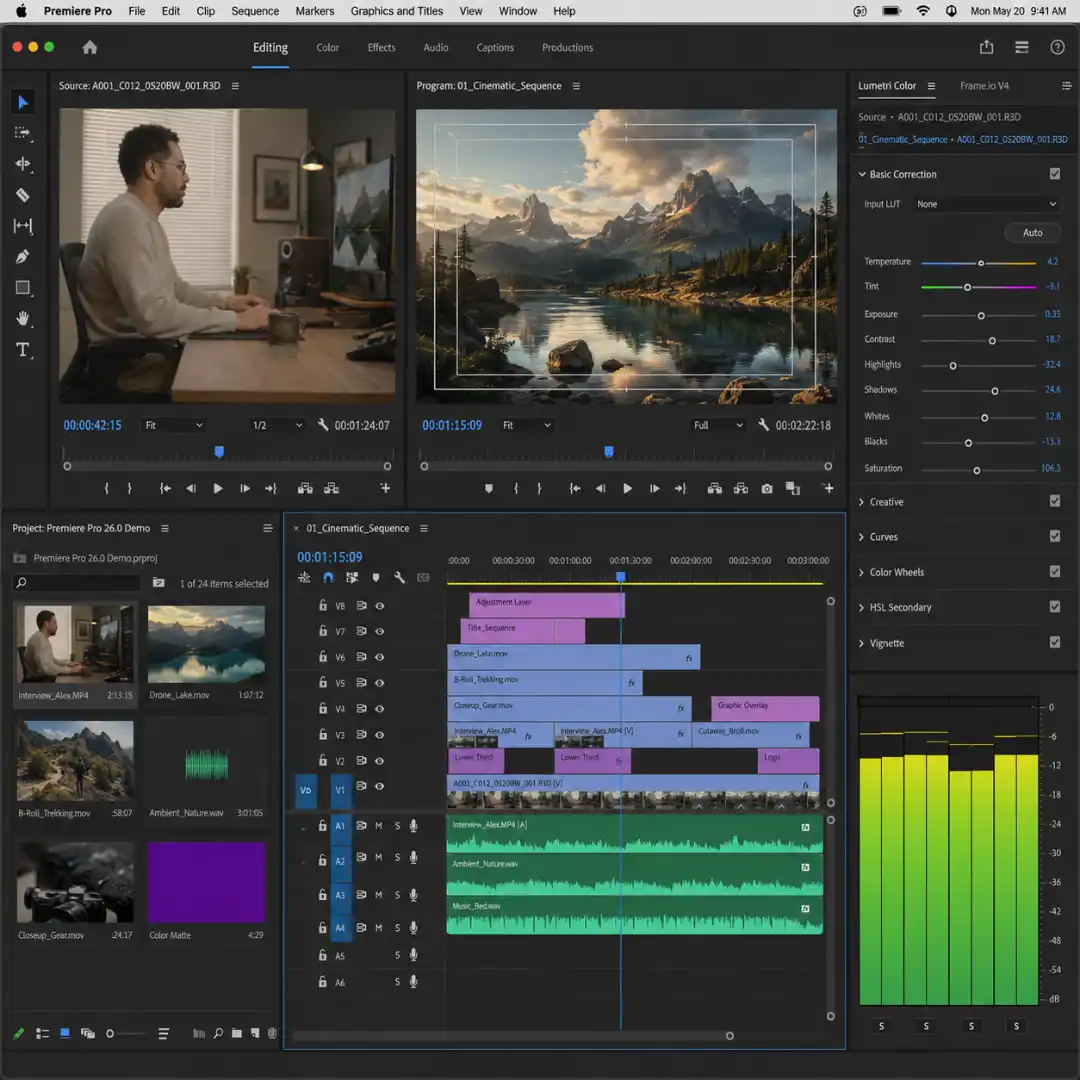Disable the Basic Correction checkbox

click(x=1055, y=174)
